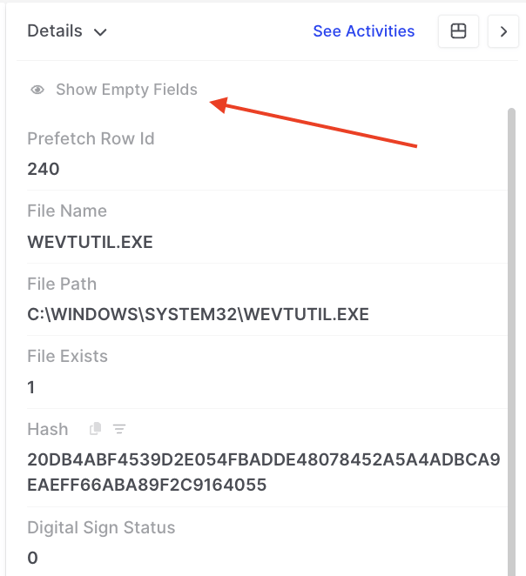
Task: Click the right chevron arrow button
Action: (x=503, y=31)
